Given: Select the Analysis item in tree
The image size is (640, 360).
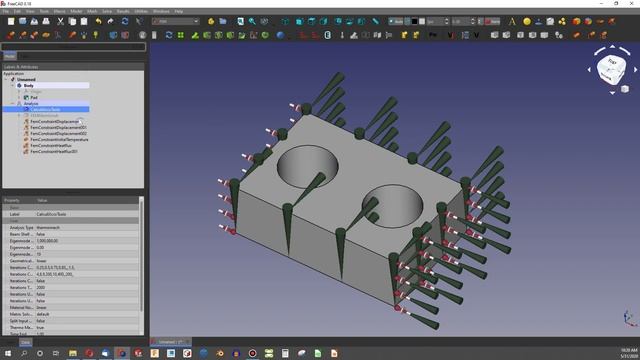Looking at the screenshot, I should click(31, 104).
